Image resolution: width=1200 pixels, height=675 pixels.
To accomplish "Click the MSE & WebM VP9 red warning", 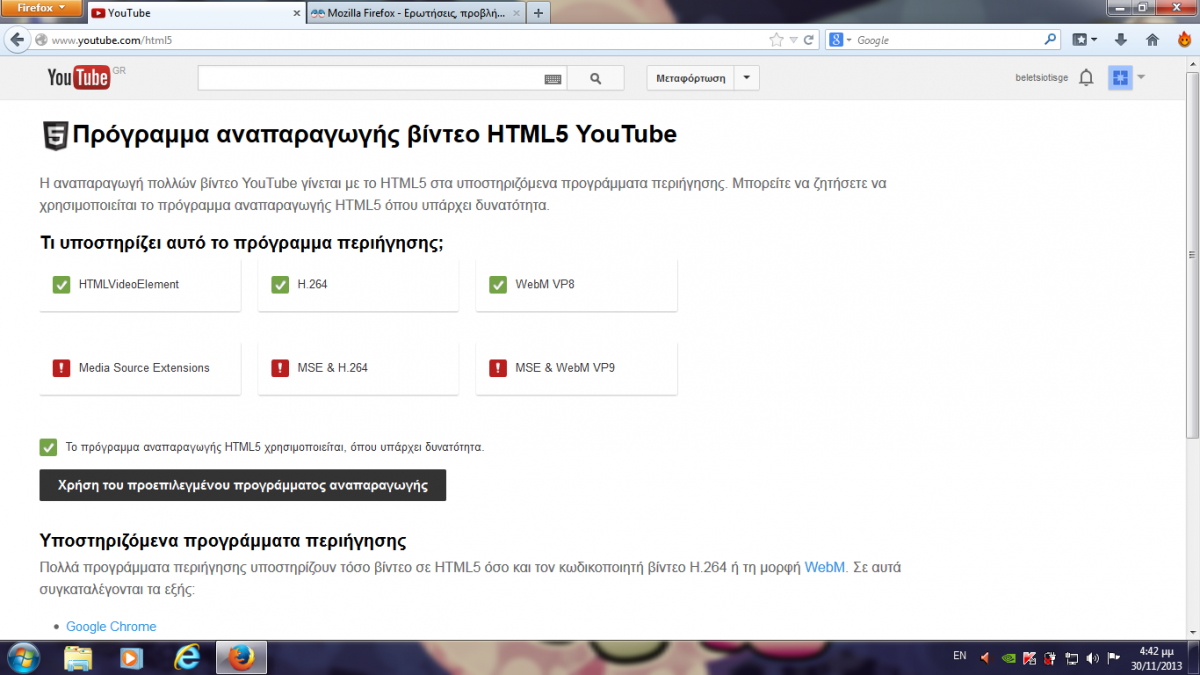I will pos(498,368).
